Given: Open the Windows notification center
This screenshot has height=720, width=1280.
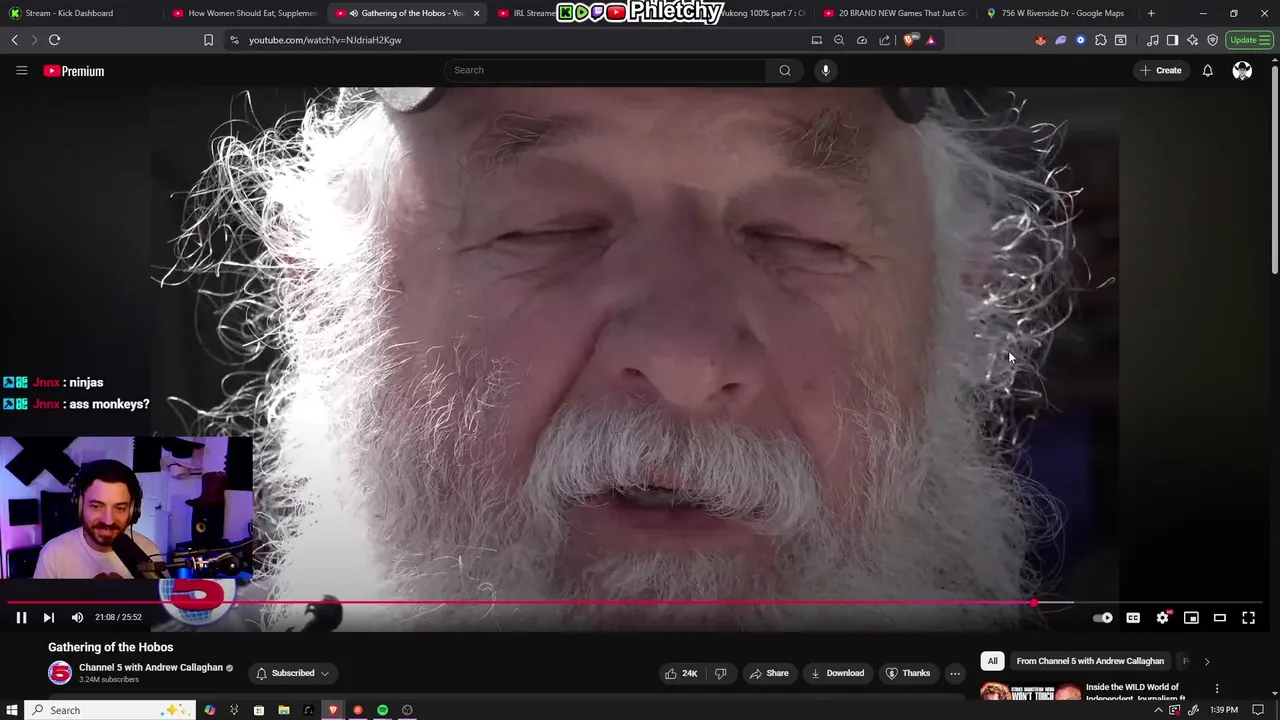Looking at the screenshot, I should tap(1258, 710).
